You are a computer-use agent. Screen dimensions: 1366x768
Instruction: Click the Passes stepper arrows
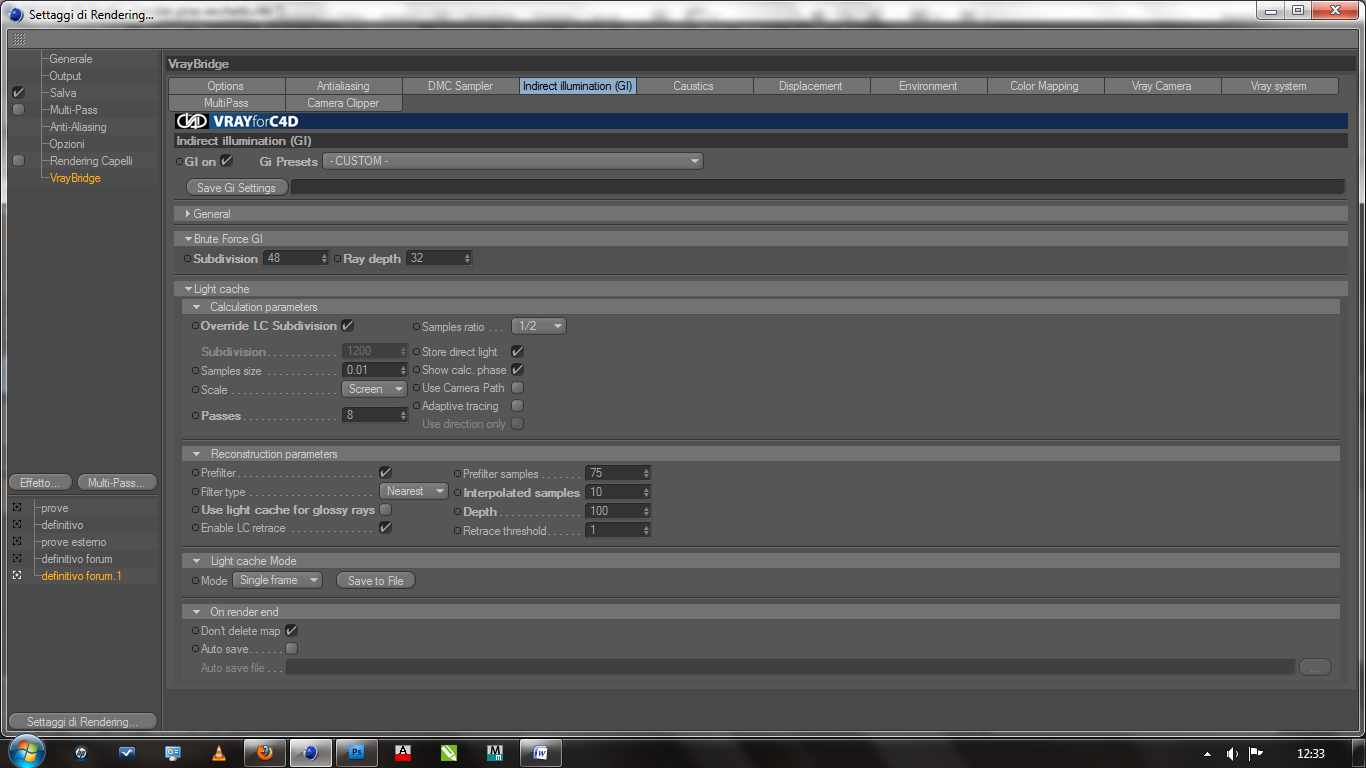click(403, 415)
